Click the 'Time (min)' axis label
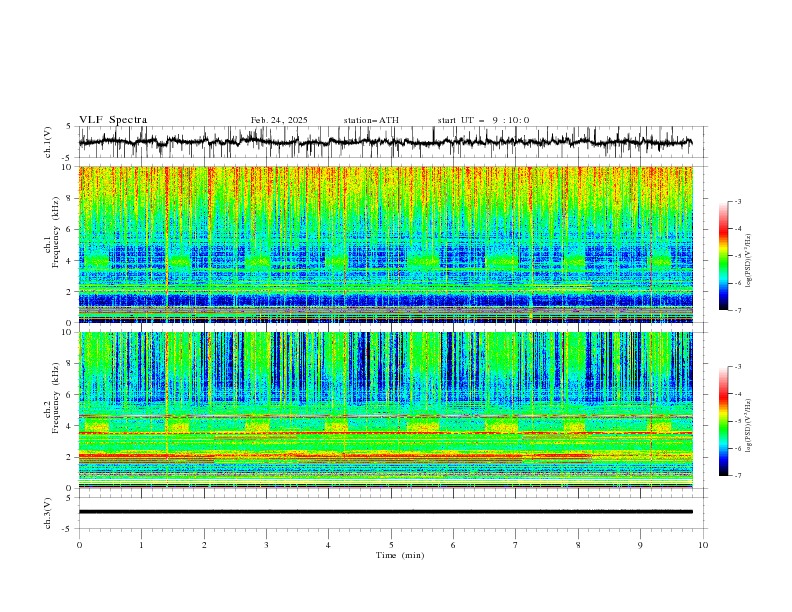The width and height of the screenshot is (792, 612). (x=400, y=555)
